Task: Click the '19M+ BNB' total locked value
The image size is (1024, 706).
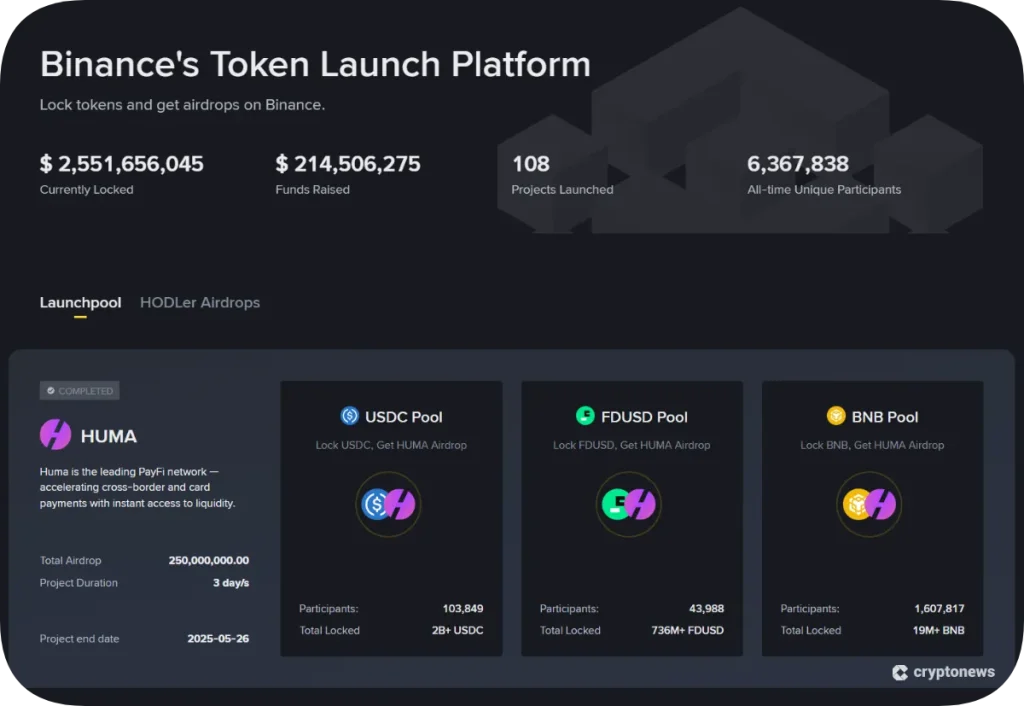Action: (x=938, y=630)
